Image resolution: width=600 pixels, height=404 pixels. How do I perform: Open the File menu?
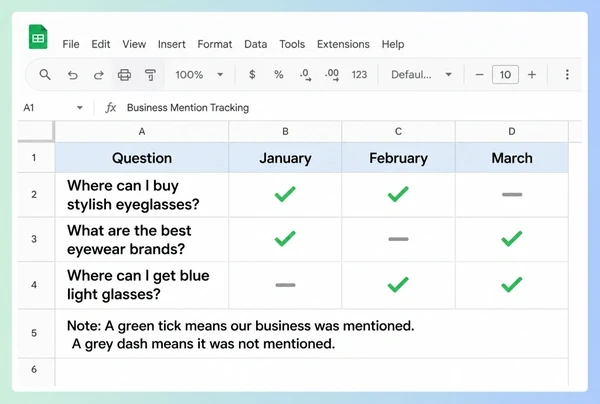(71, 44)
